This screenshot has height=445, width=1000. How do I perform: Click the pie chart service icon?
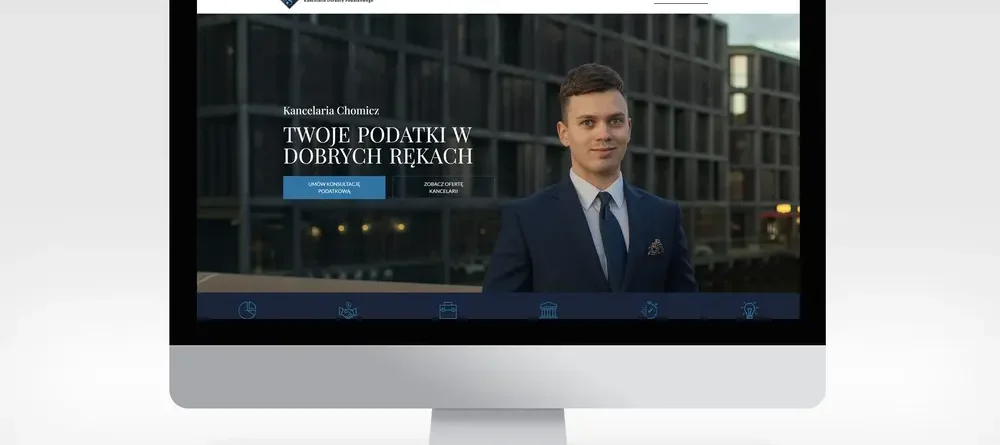(x=247, y=310)
